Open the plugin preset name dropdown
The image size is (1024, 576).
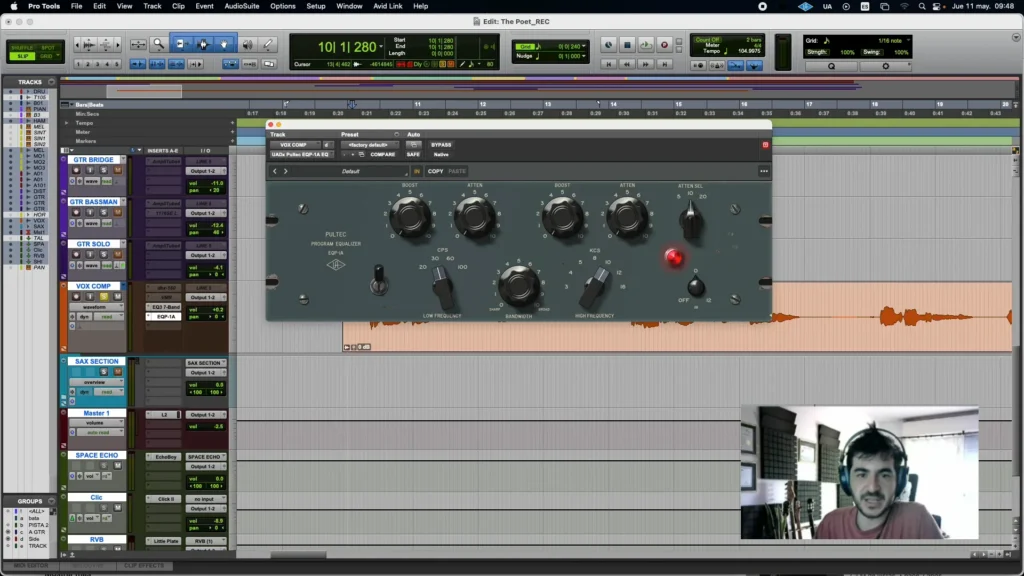pyautogui.click(x=350, y=171)
